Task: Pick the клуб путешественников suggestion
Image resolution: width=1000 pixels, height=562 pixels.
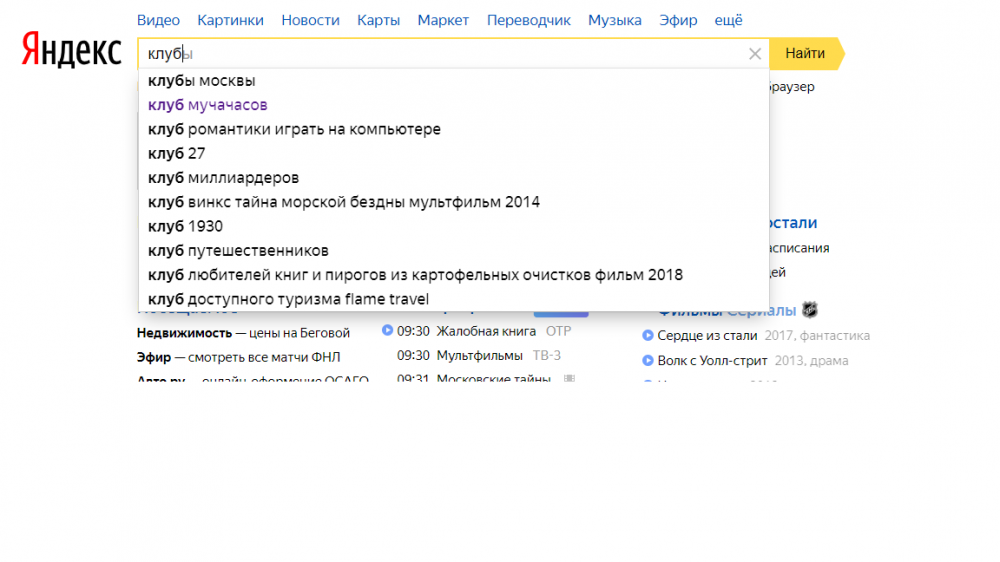Action: [238, 251]
